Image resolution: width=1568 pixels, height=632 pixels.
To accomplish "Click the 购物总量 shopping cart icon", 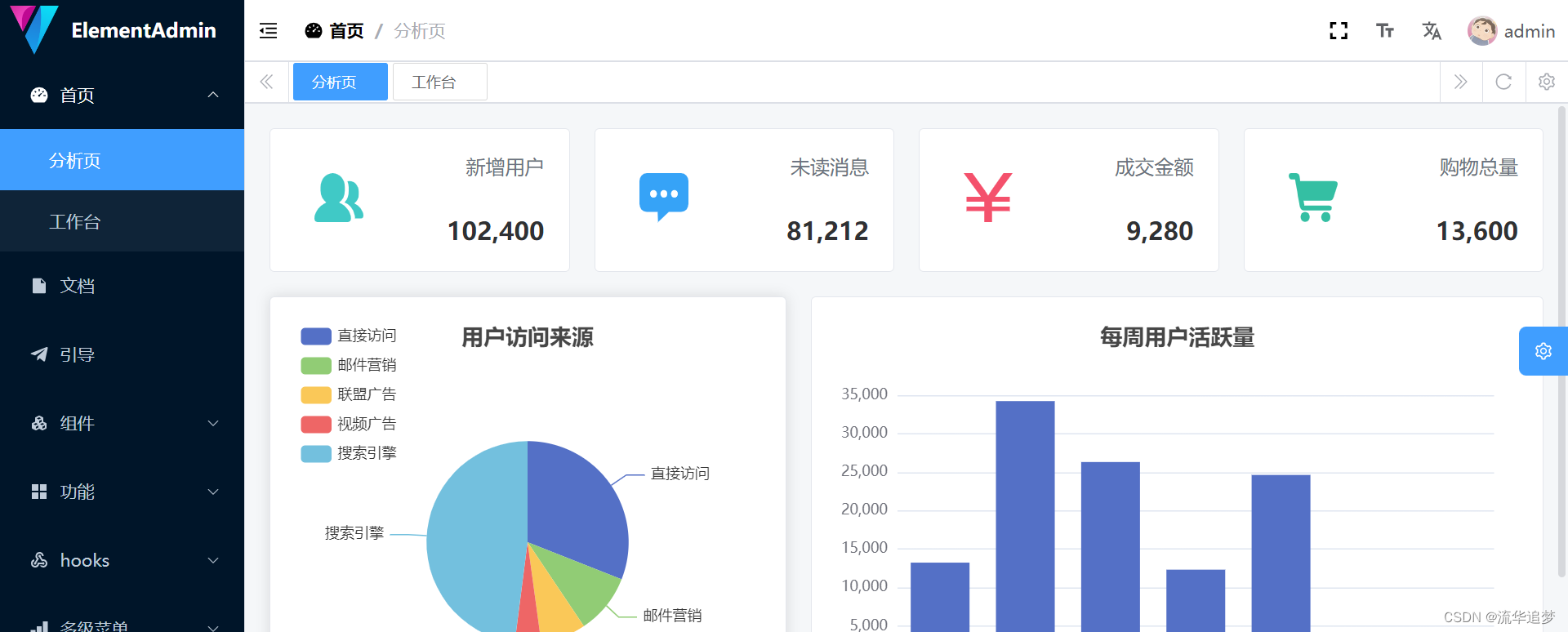I will point(1313,198).
